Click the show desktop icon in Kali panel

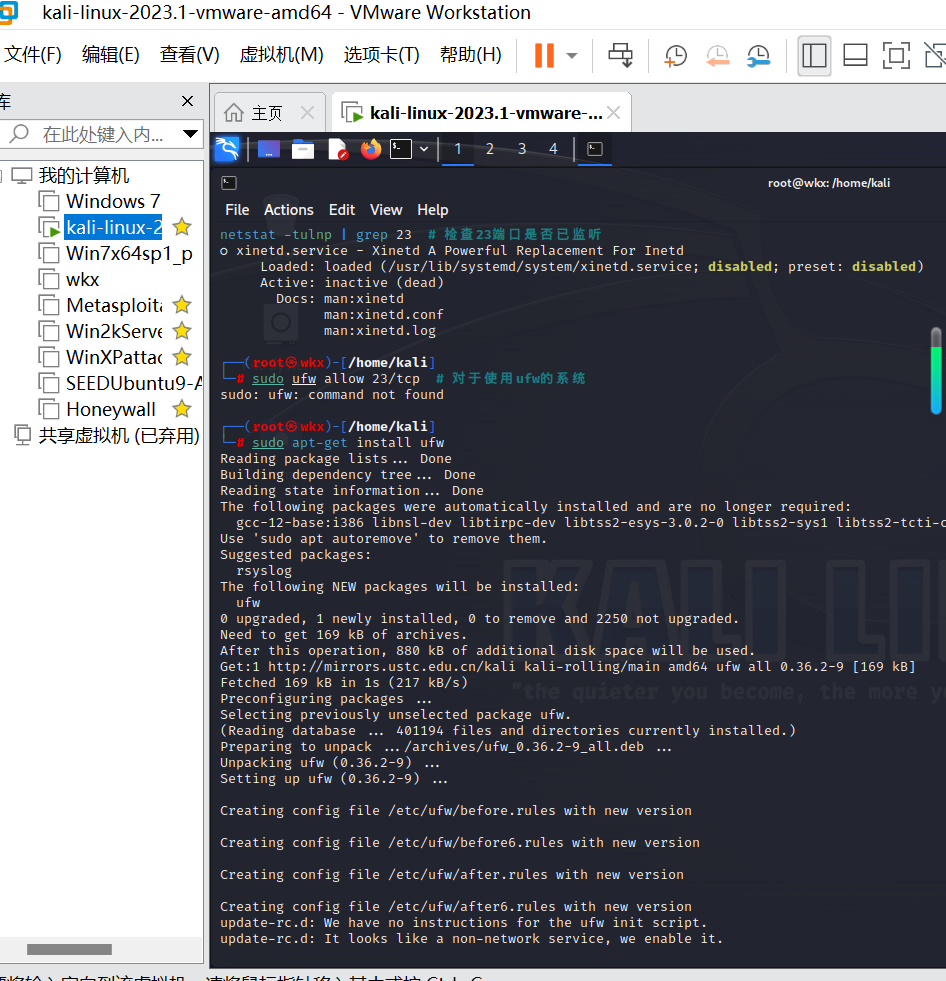268,149
